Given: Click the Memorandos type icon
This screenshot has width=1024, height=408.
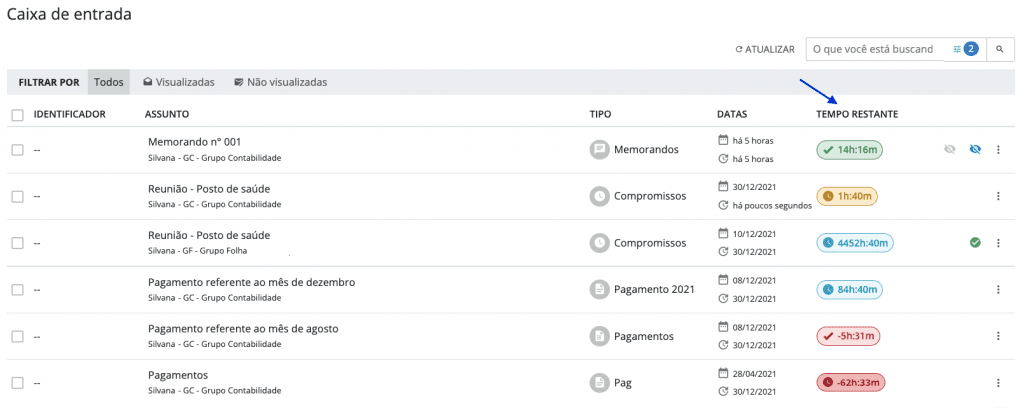Looking at the screenshot, I should point(599,149).
